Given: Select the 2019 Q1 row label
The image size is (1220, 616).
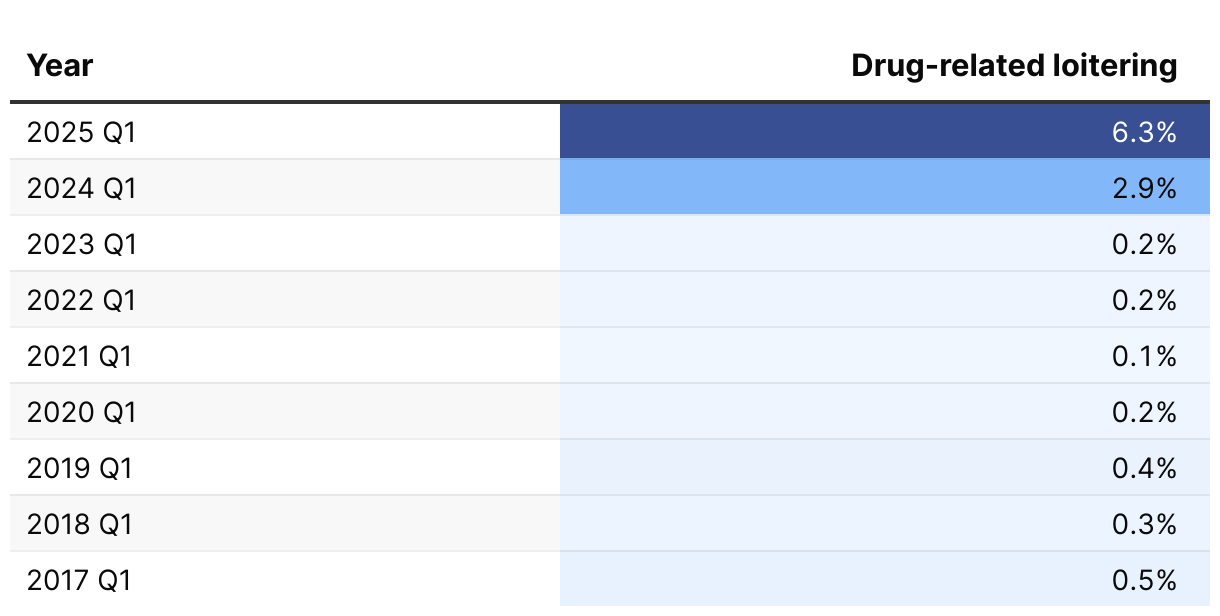Looking at the screenshot, I should 80,468.
